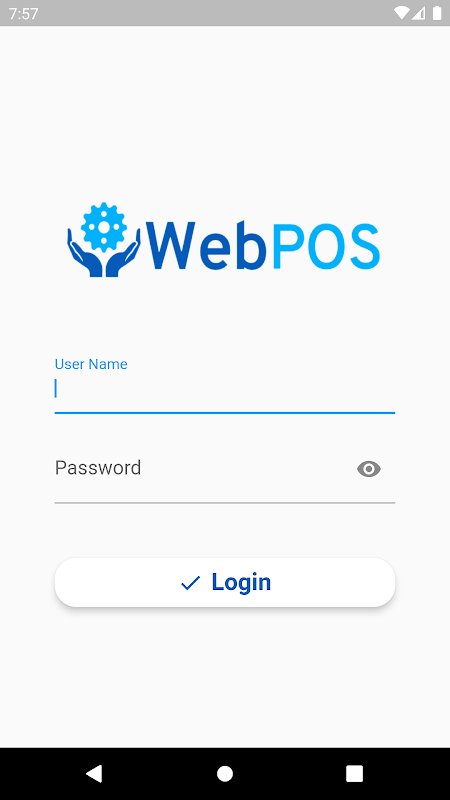Click the Login button

pyautogui.click(x=225, y=582)
